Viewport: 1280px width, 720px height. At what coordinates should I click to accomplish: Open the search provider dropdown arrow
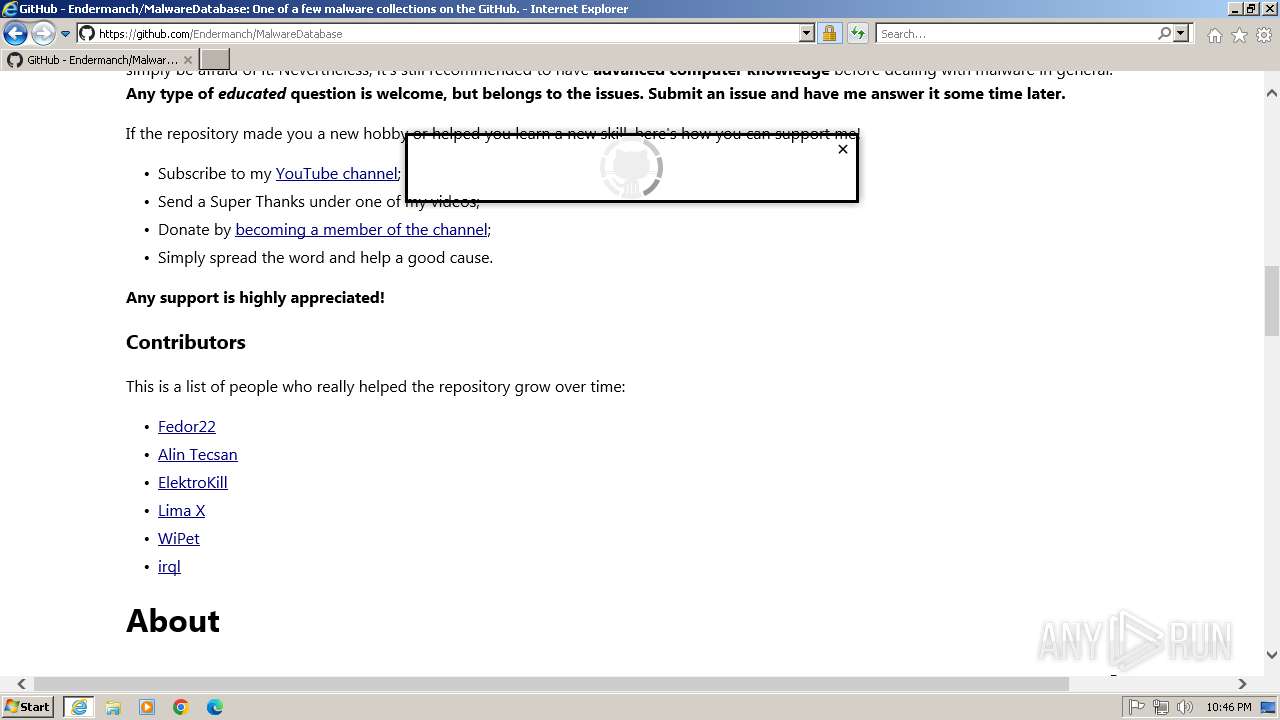coord(1181,33)
